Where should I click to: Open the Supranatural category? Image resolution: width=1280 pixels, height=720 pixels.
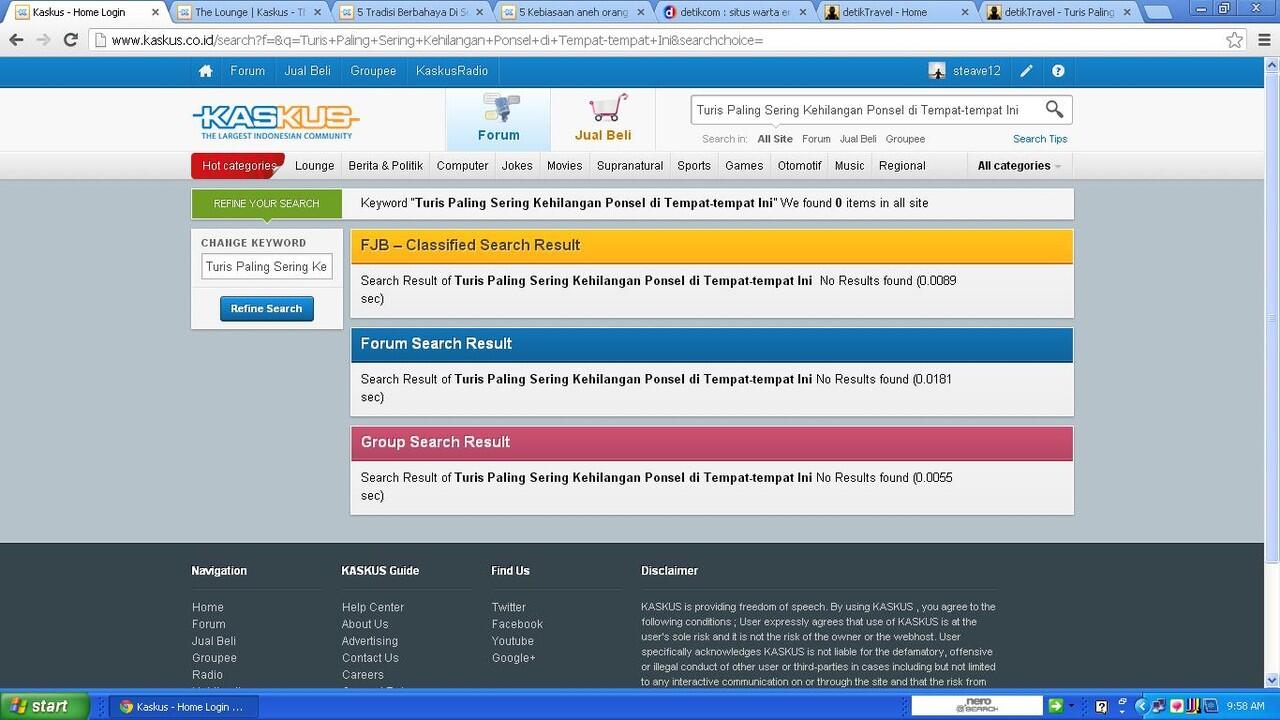coord(630,166)
